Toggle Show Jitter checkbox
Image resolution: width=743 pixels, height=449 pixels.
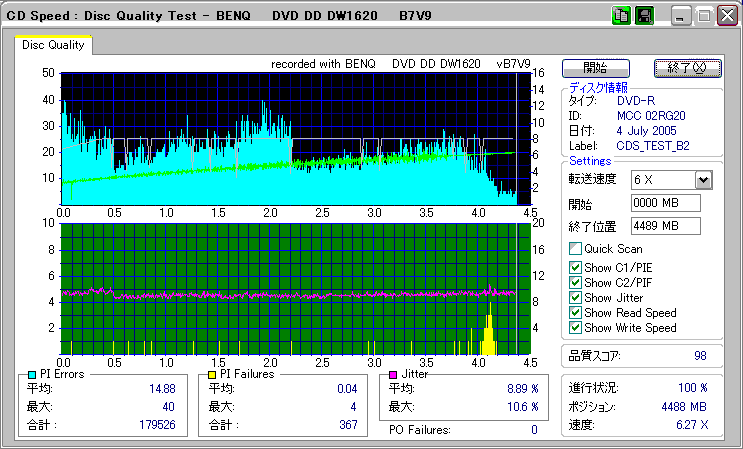tap(575, 298)
